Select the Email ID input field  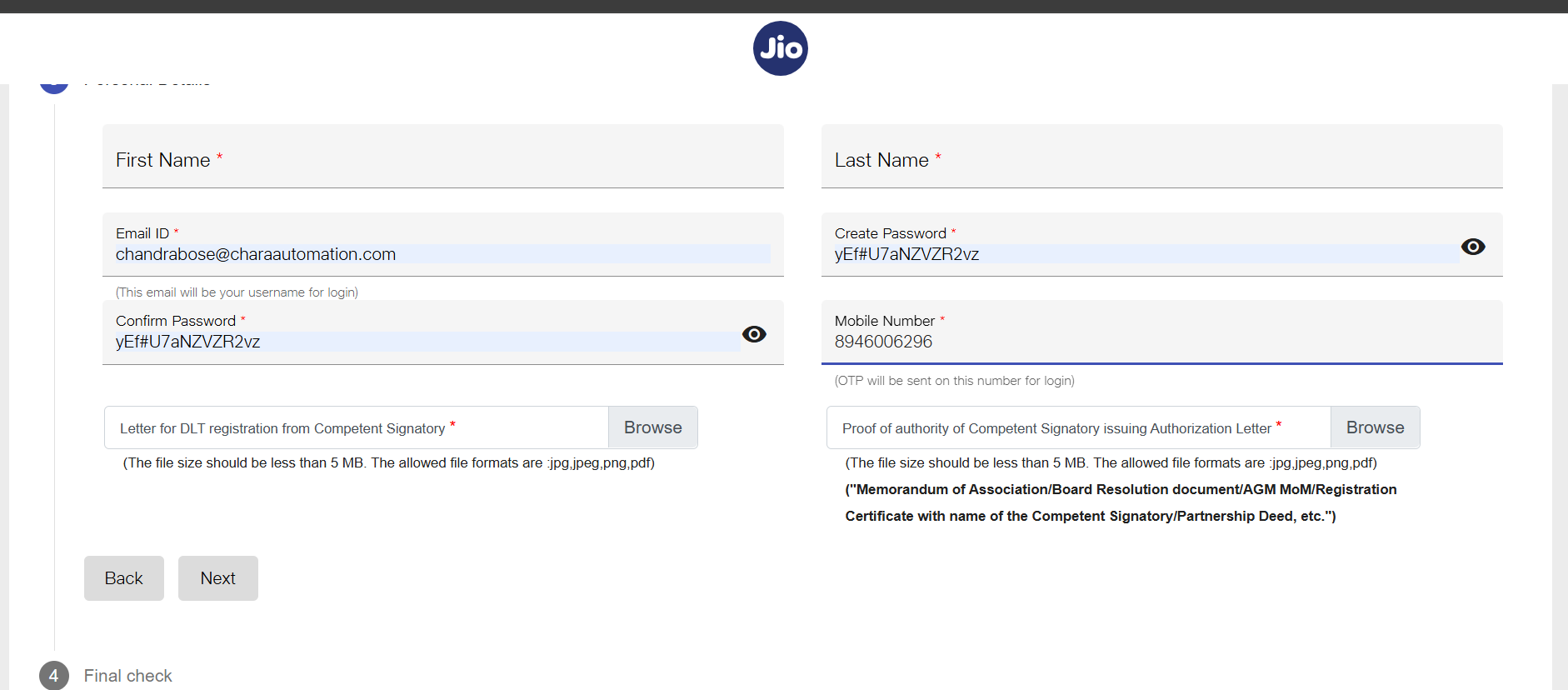[442, 254]
